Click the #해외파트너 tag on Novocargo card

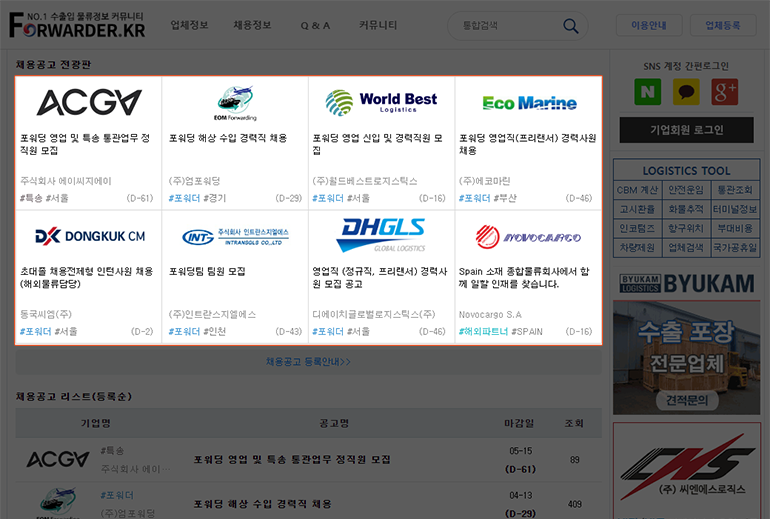point(483,331)
